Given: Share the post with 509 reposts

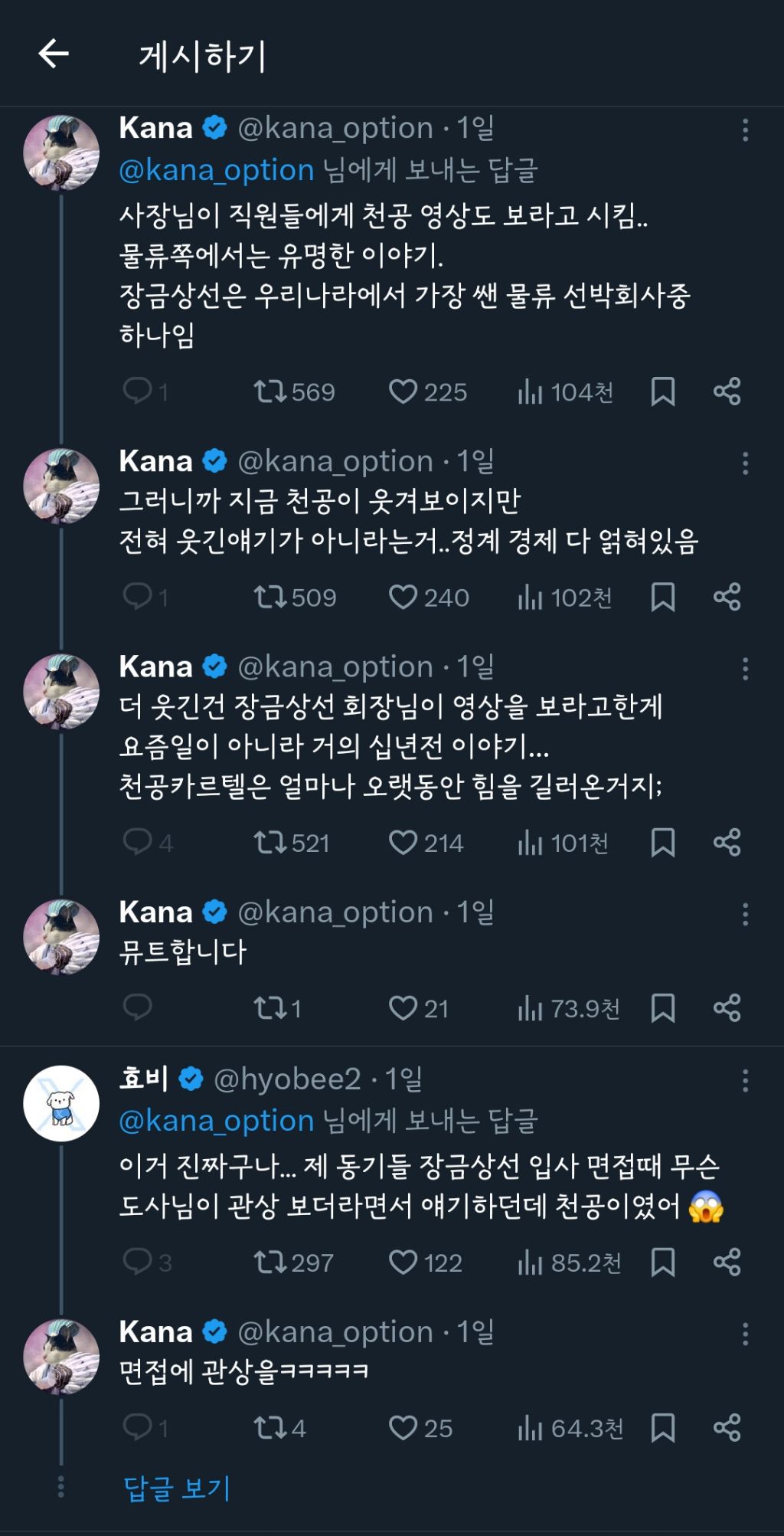Looking at the screenshot, I should tap(727, 598).
